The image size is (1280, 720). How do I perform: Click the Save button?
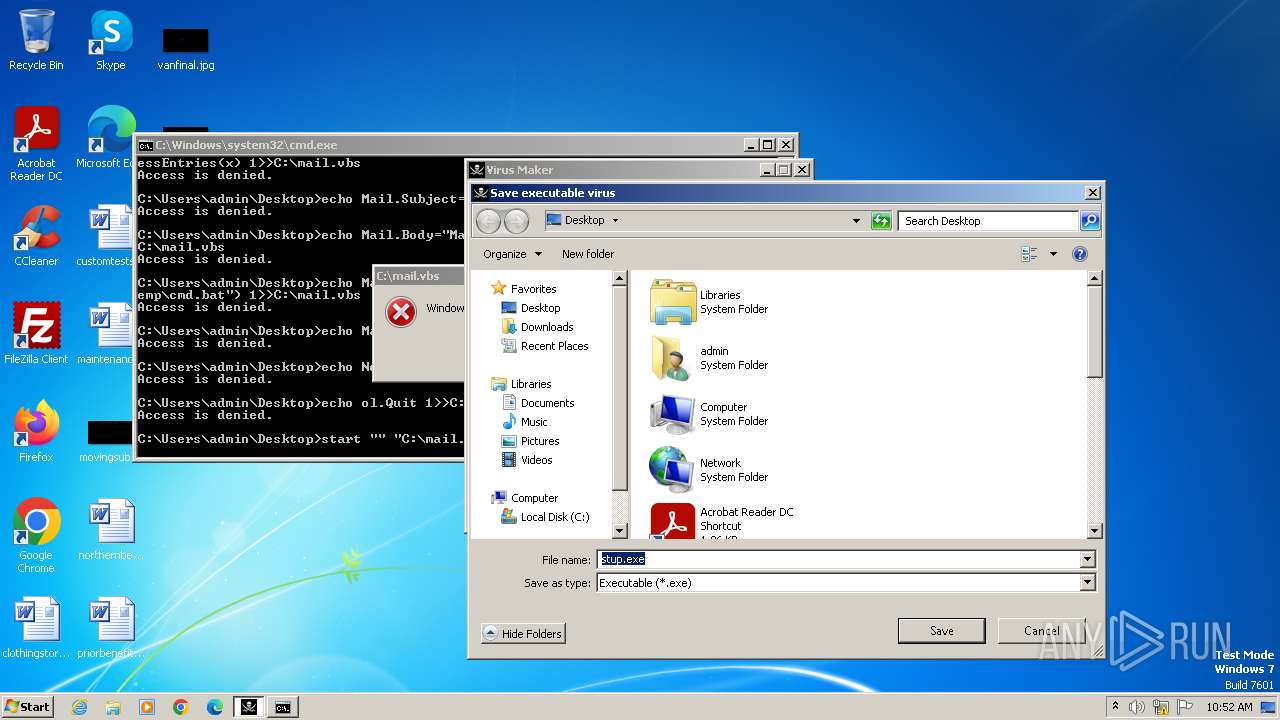click(x=941, y=631)
